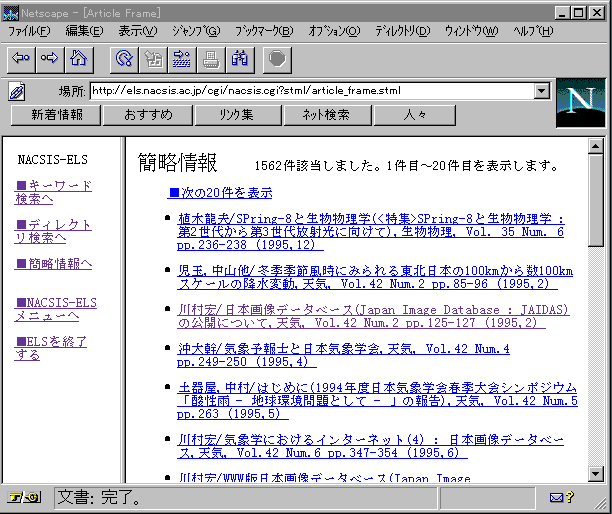Open the mail envelope status icon
612x514 pixels.
tap(561, 497)
